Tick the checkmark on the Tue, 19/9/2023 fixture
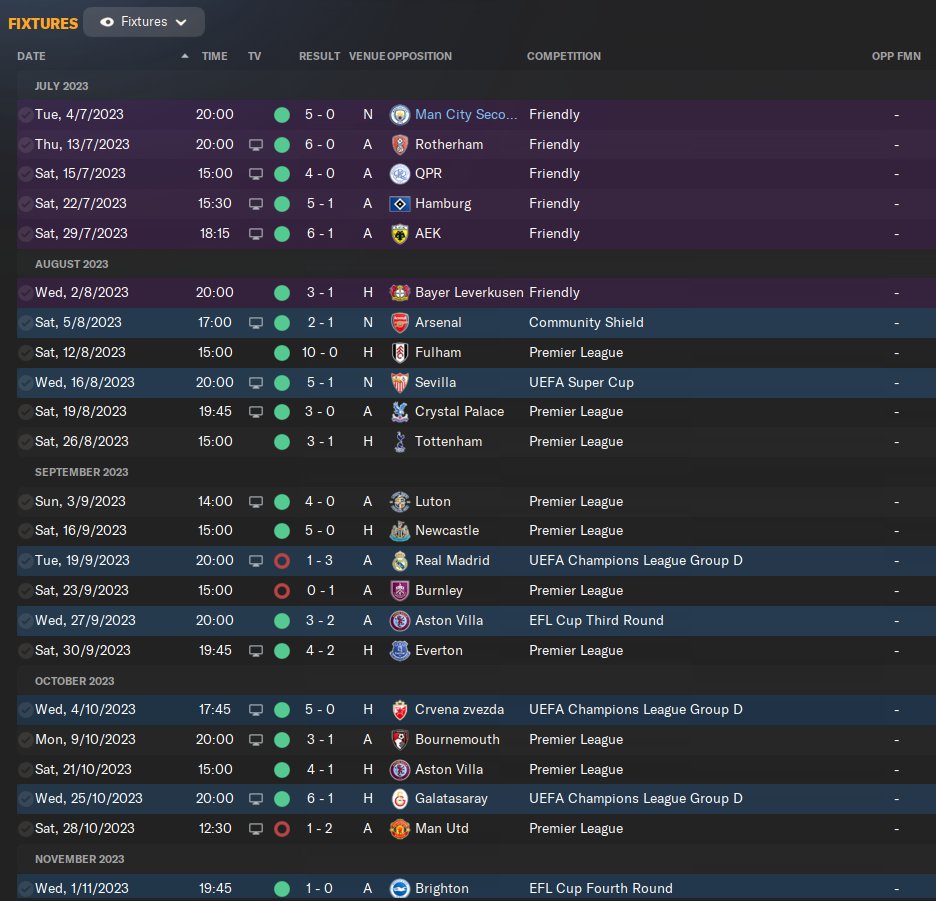This screenshot has height=901, width=936. click(25, 561)
